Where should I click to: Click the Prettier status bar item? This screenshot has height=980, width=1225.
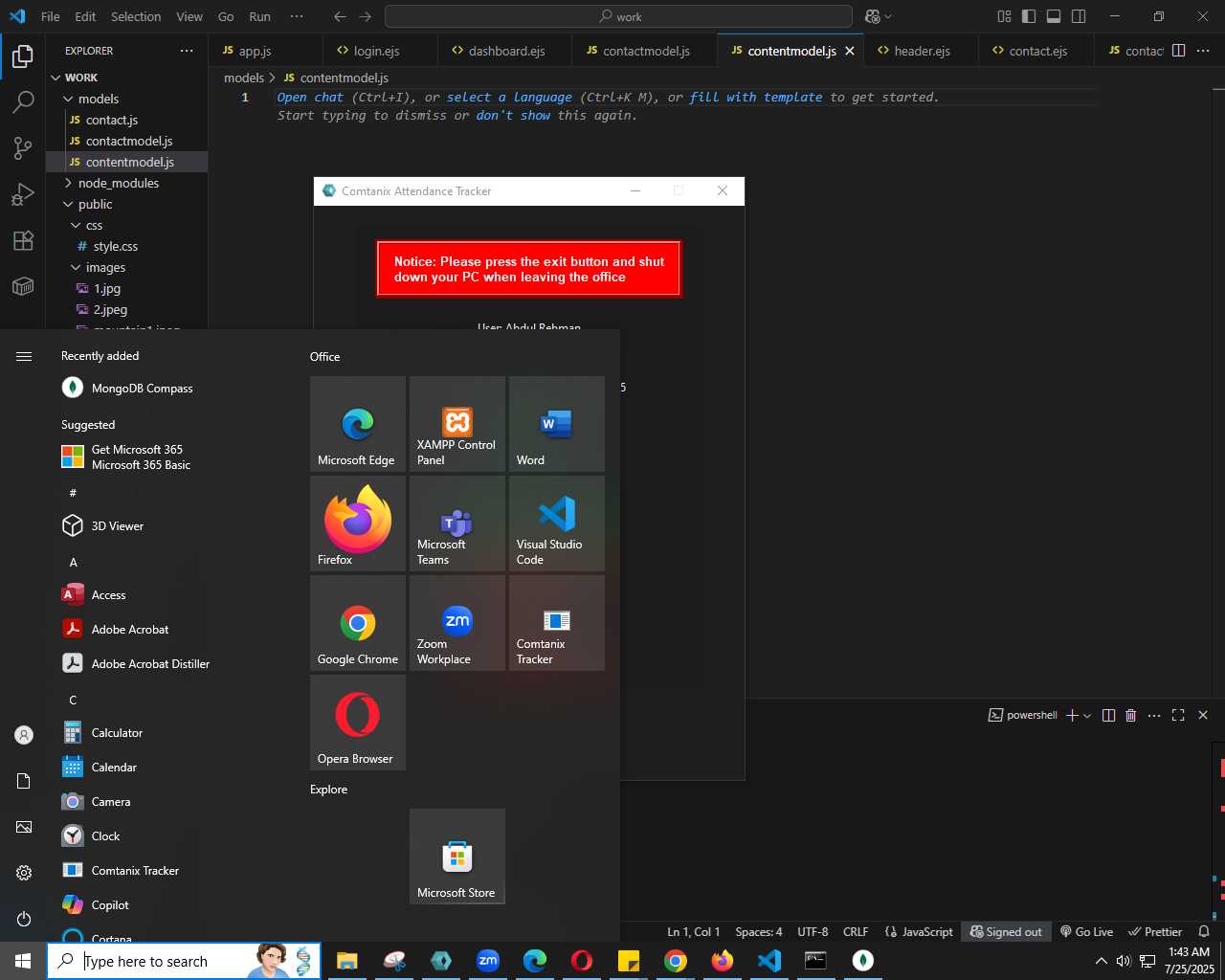[x=1155, y=931]
